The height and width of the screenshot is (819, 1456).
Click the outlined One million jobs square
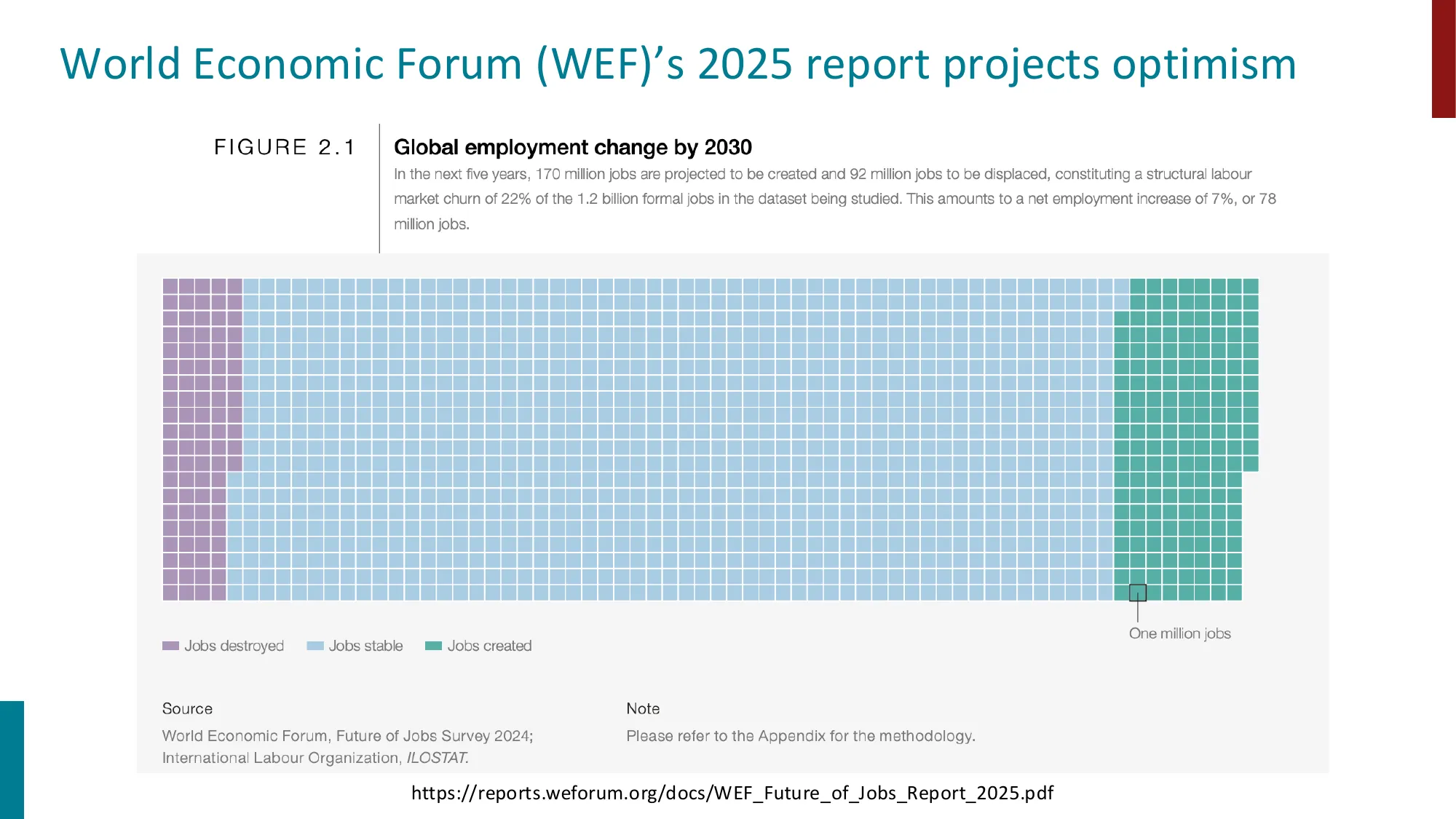click(x=1137, y=593)
